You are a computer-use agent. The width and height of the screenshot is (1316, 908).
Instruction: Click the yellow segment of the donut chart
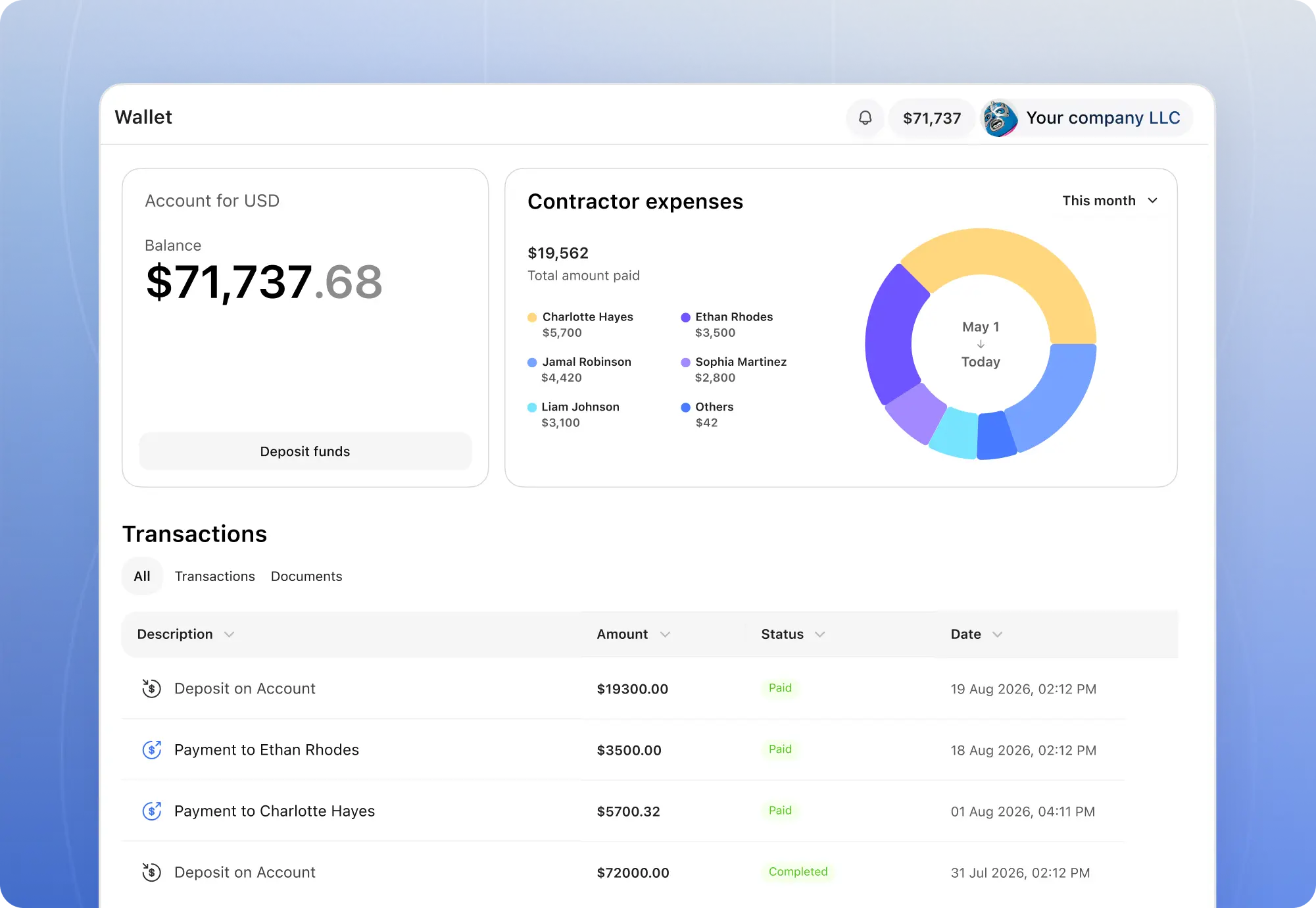tap(1026, 262)
